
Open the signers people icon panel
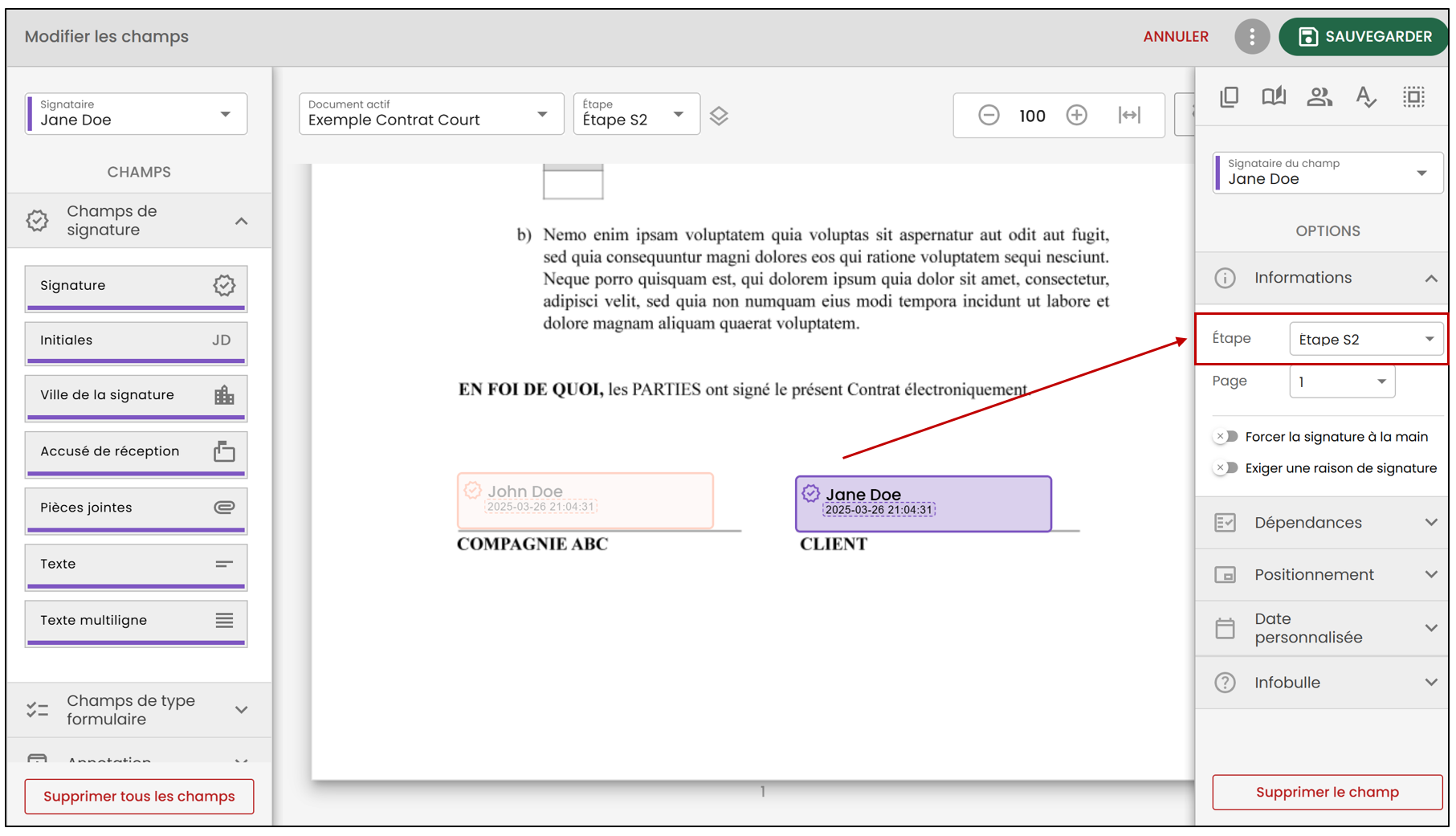pyautogui.click(x=1319, y=97)
